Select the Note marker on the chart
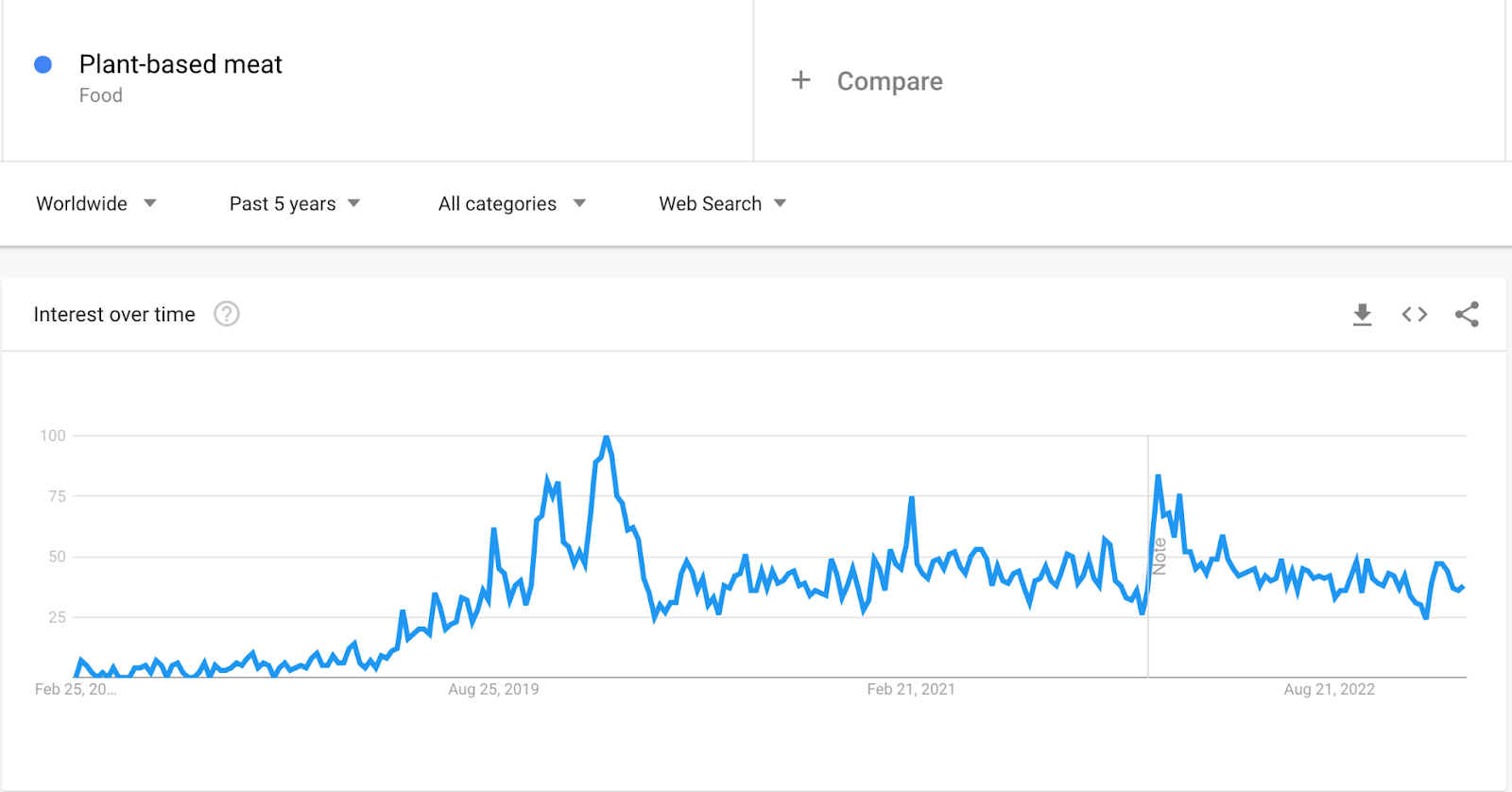Viewport: 1512px width, 792px height. (x=1160, y=557)
